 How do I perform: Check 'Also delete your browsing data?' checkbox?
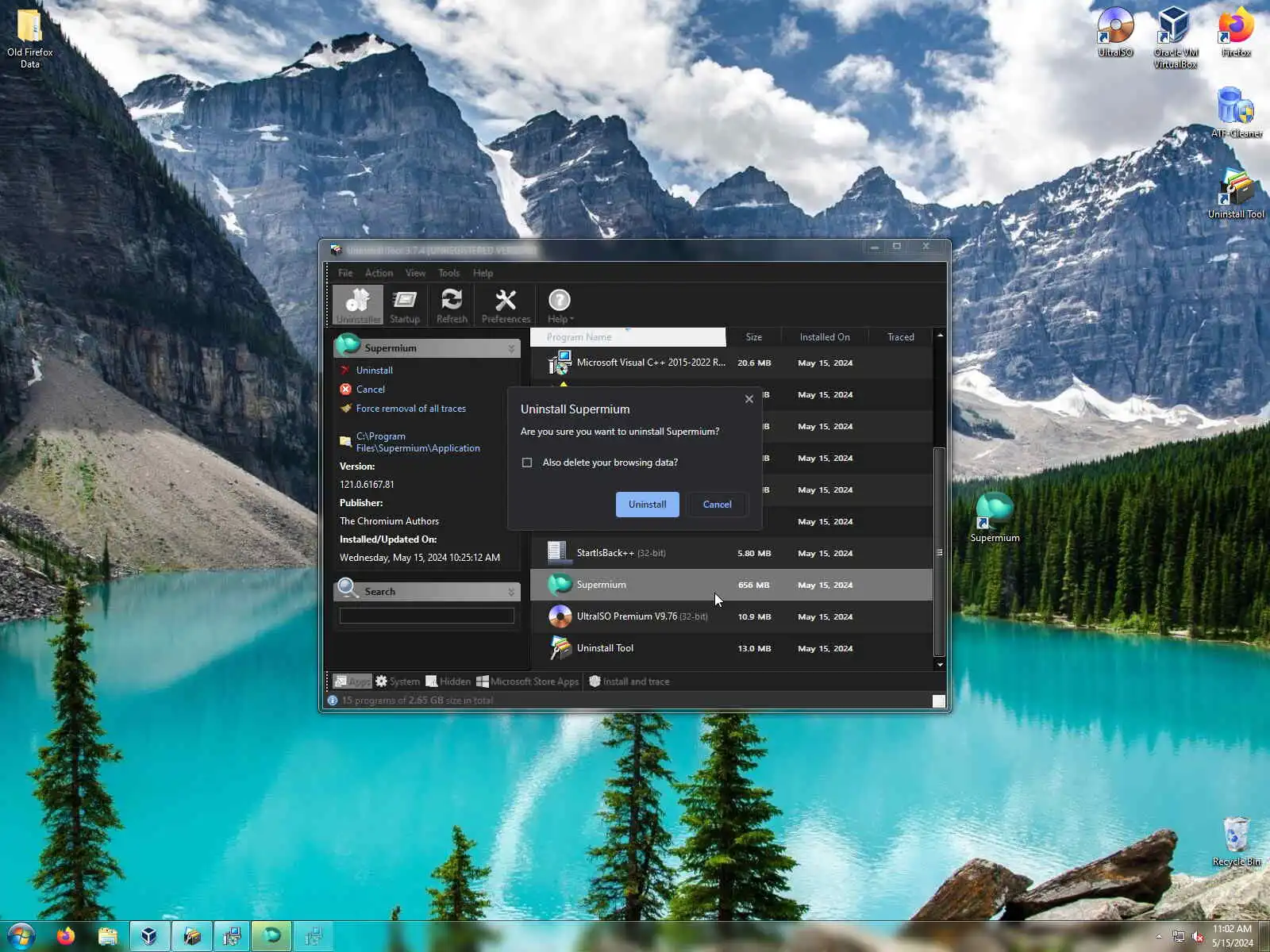point(527,463)
